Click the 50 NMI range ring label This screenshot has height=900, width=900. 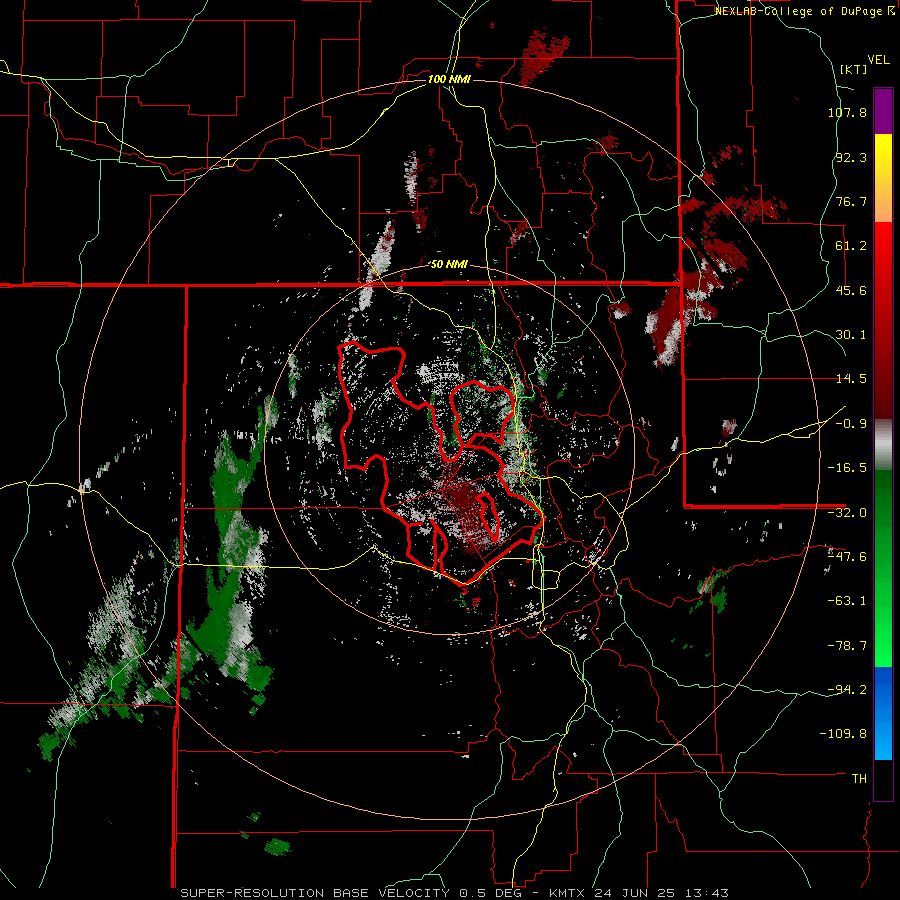click(x=449, y=265)
